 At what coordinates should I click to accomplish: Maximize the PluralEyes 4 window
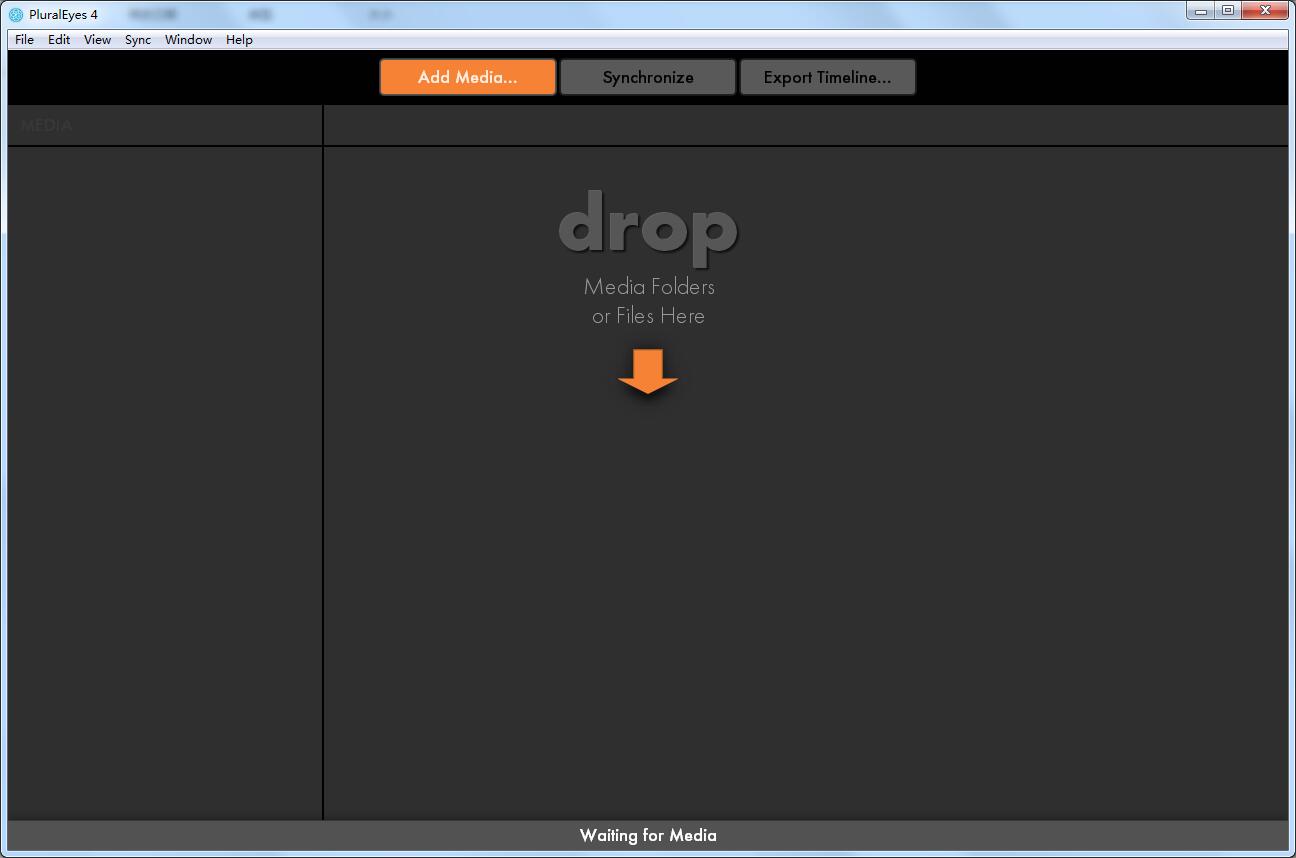(x=1228, y=11)
